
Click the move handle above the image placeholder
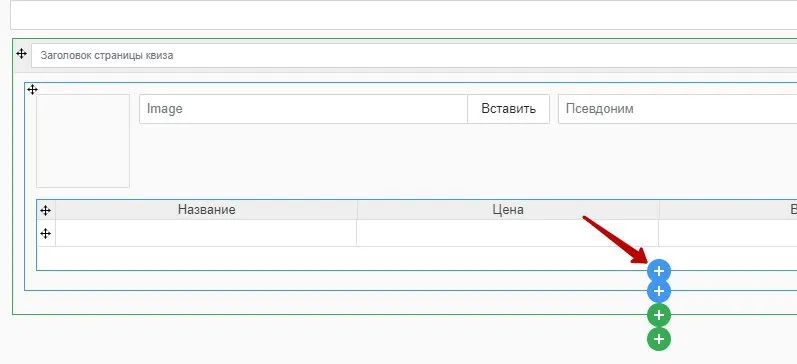pyautogui.click(x=33, y=90)
